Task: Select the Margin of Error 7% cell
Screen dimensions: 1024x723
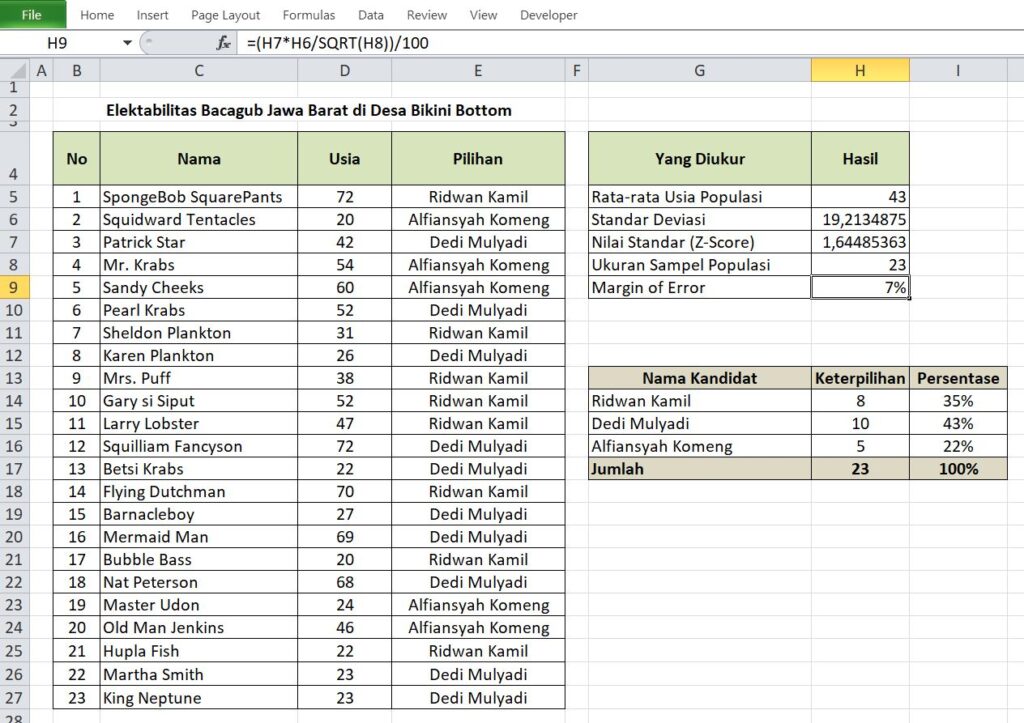Action: click(860, 288)
